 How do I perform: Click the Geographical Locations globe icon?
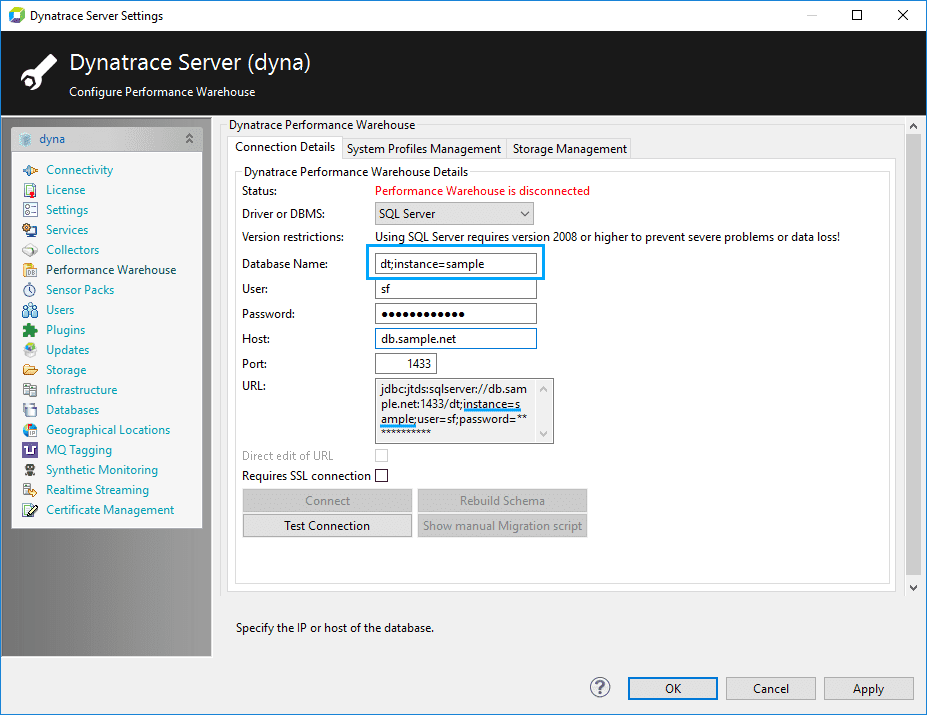[x=30, y=430]
